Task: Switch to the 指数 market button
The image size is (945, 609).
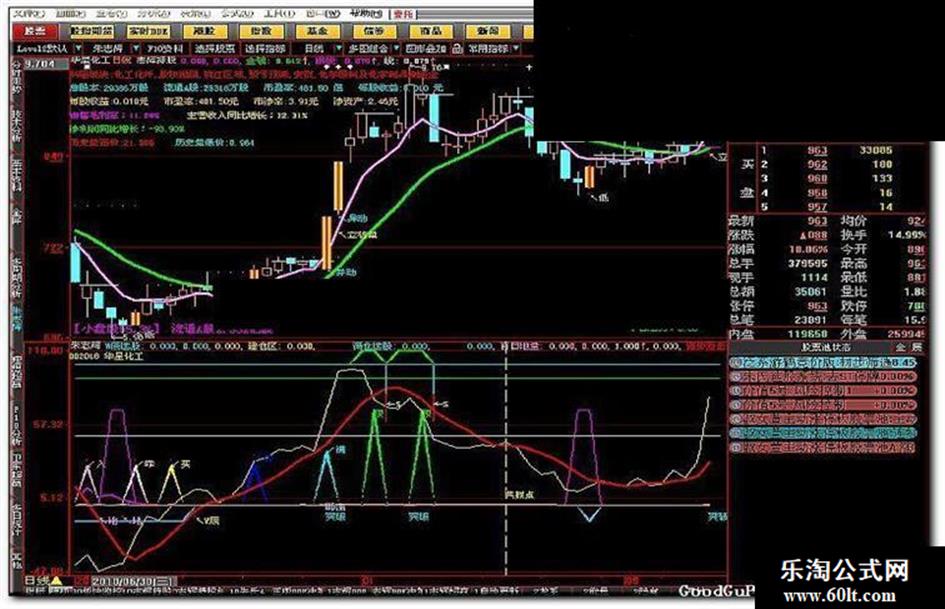Action: (x=262, y=31)
